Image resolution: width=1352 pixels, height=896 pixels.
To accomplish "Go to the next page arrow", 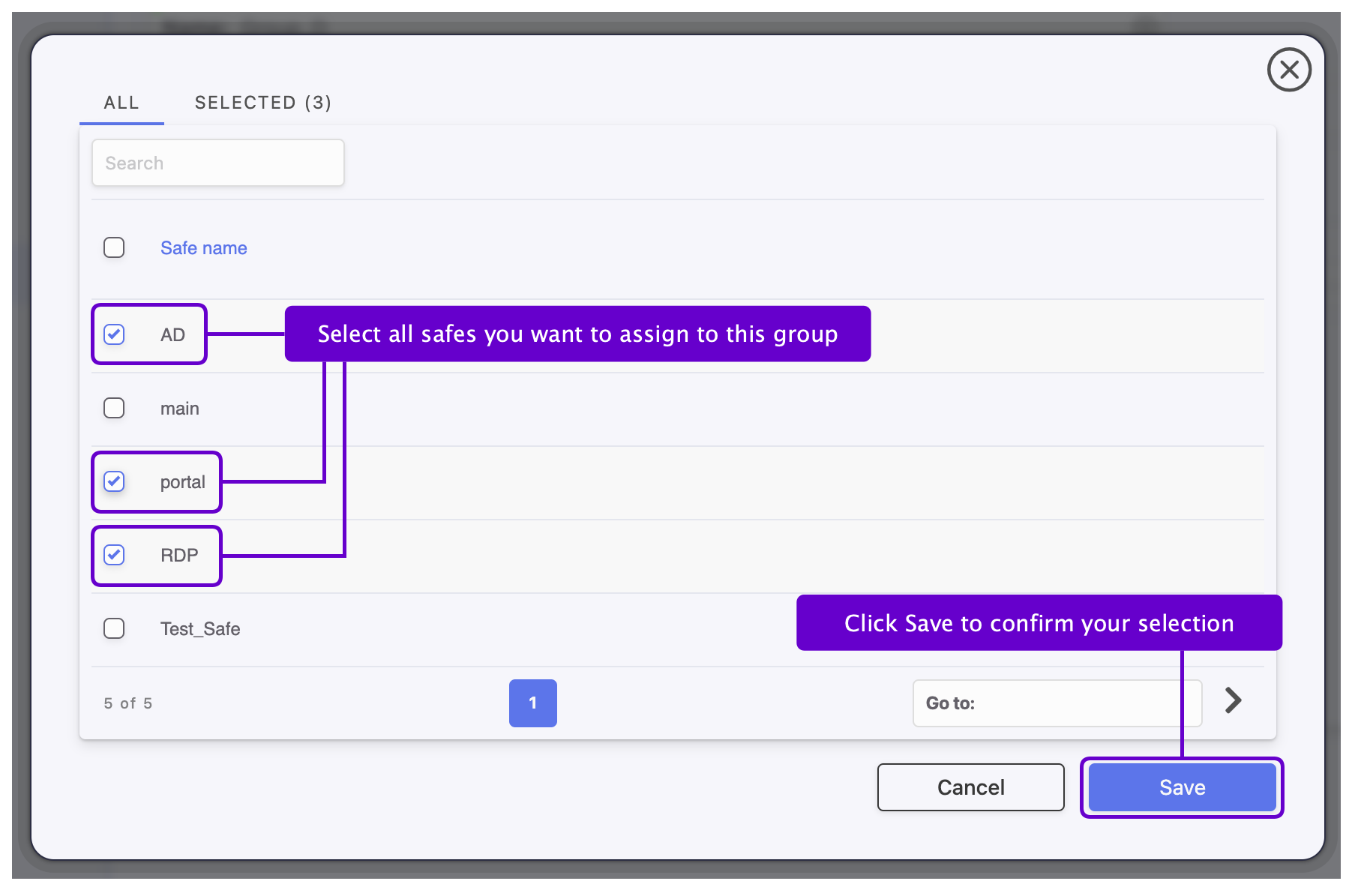I will [1233, 700].
